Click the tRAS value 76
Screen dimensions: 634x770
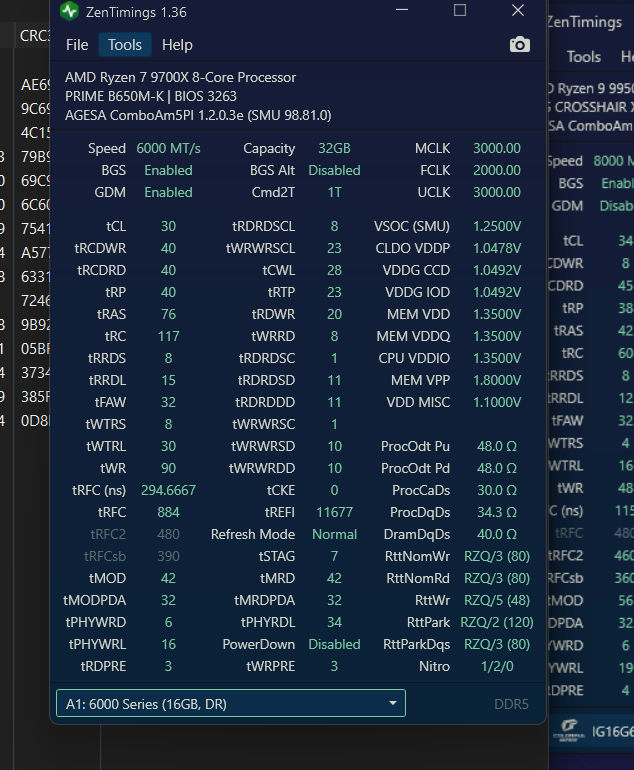[x=168, y=314]
